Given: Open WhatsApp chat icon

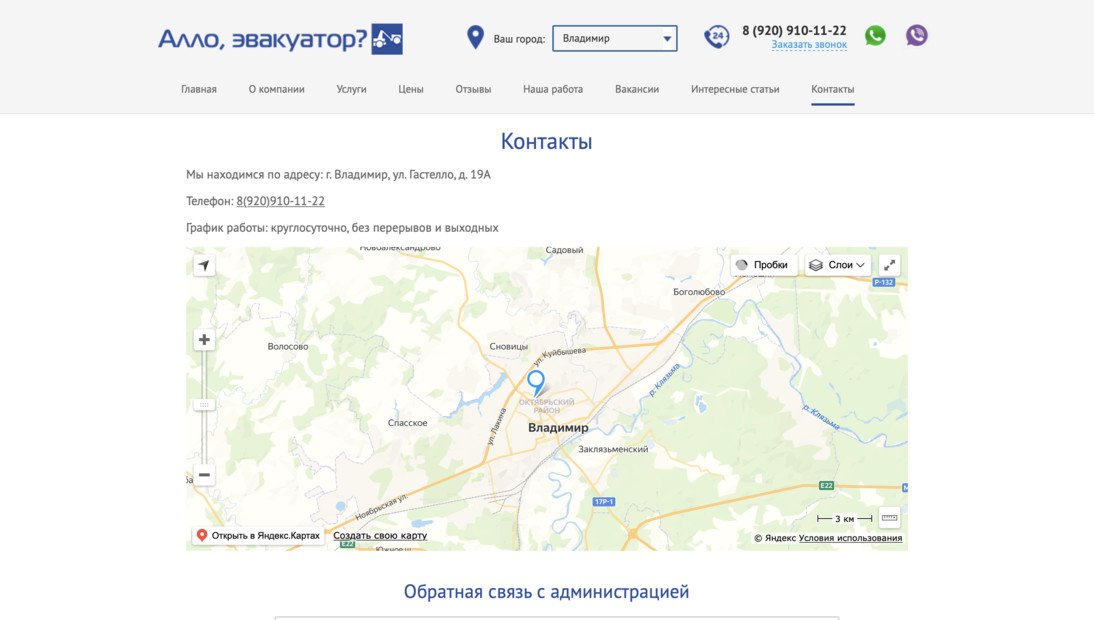Looking at the screenshot, I should click(x=875, y=36).
